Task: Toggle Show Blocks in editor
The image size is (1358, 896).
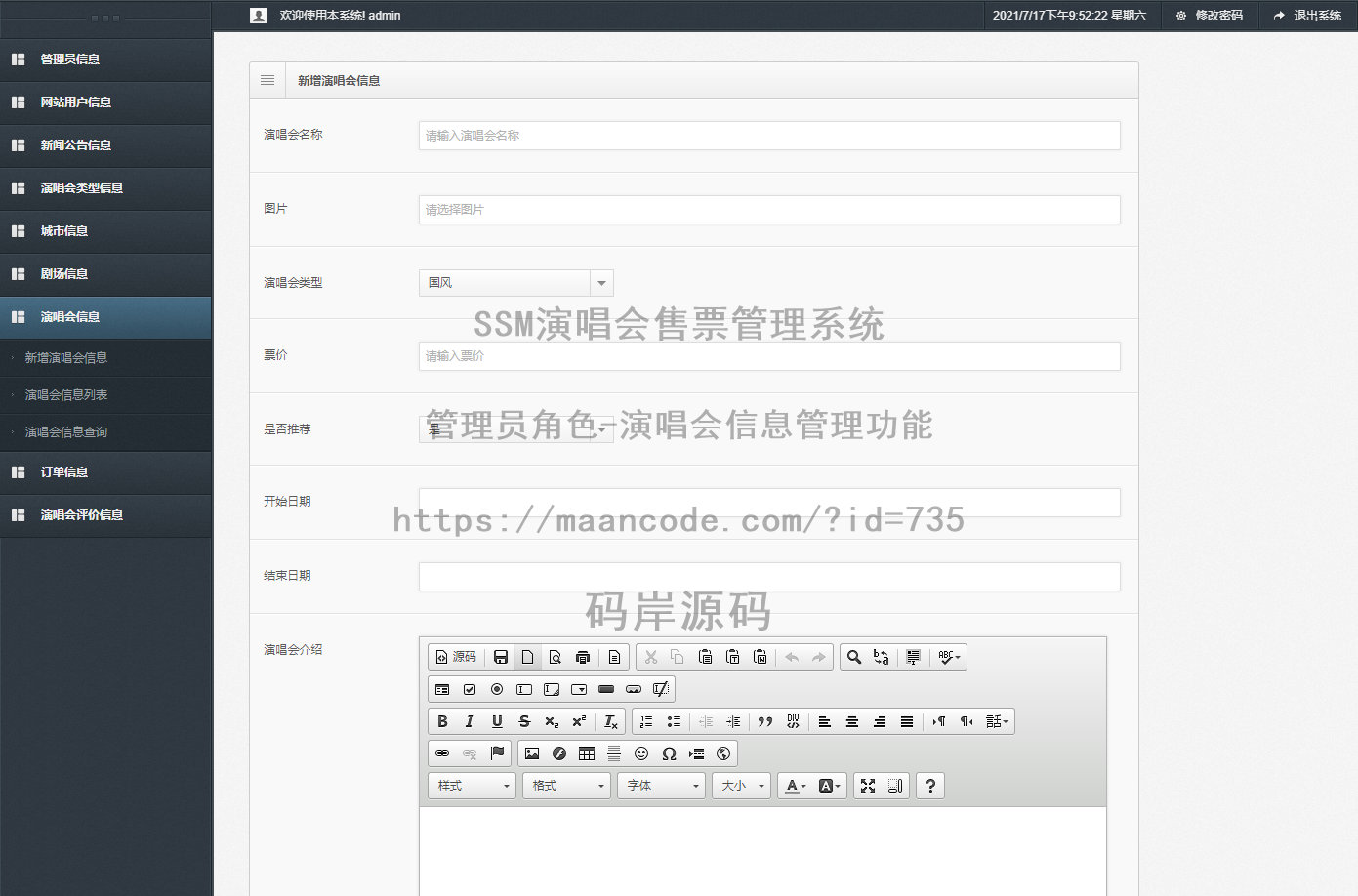Action: point(895,786)
